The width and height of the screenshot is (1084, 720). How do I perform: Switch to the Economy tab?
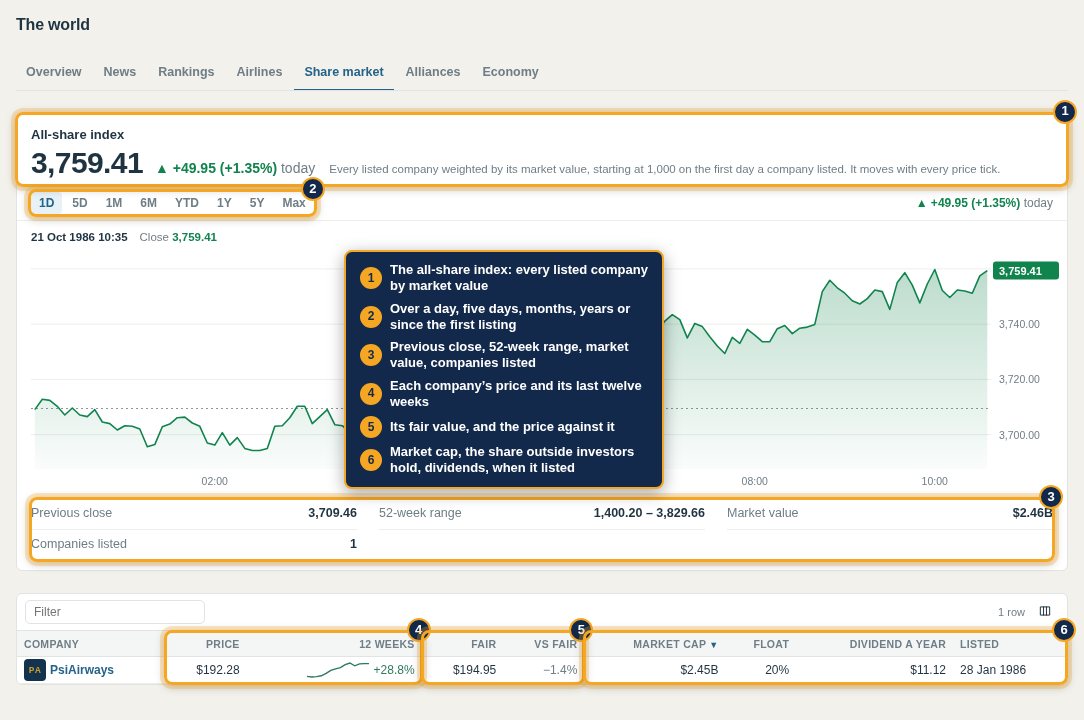(x=510, y=72)
